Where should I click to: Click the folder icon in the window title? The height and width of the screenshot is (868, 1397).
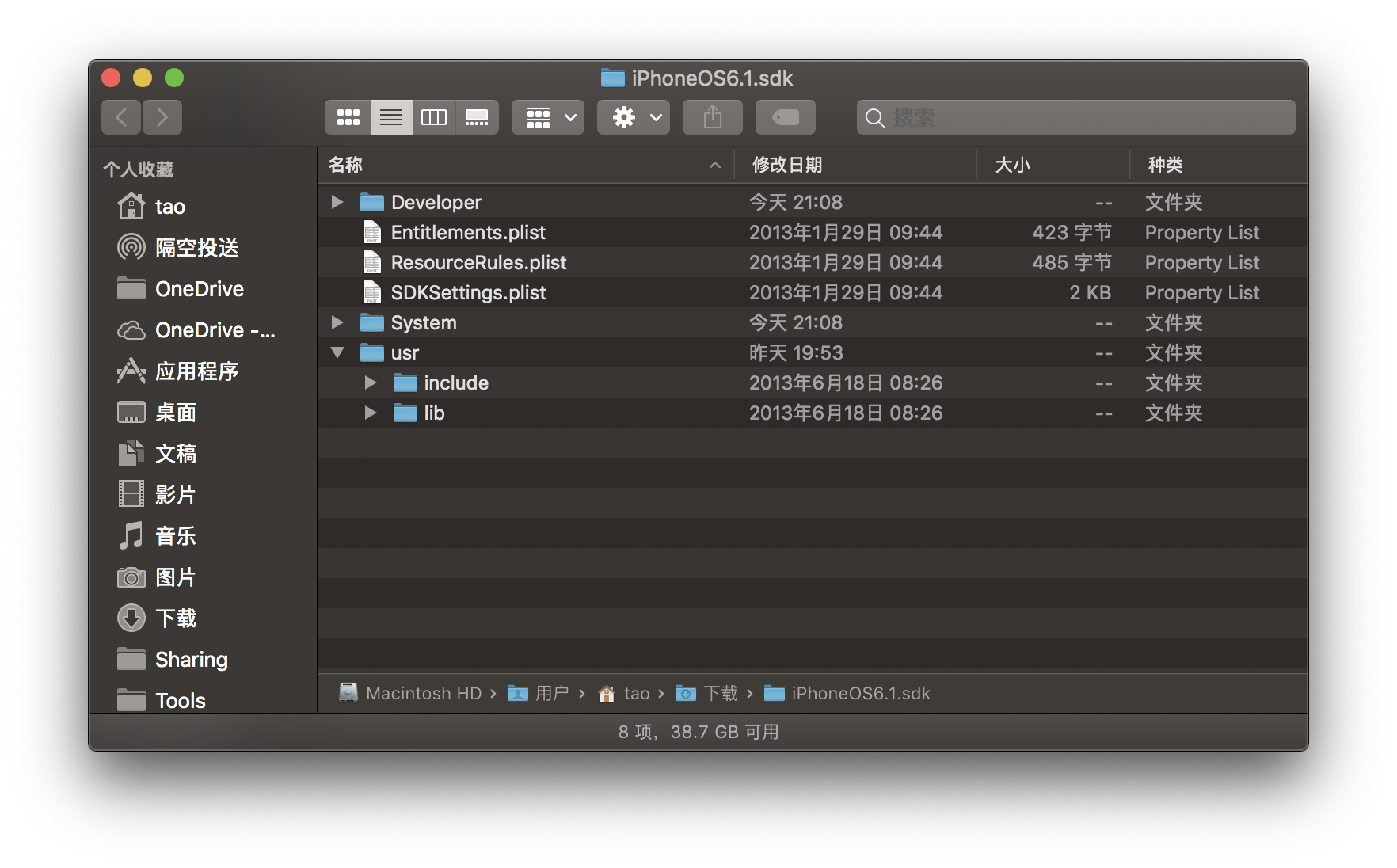(x=612, y=78)
